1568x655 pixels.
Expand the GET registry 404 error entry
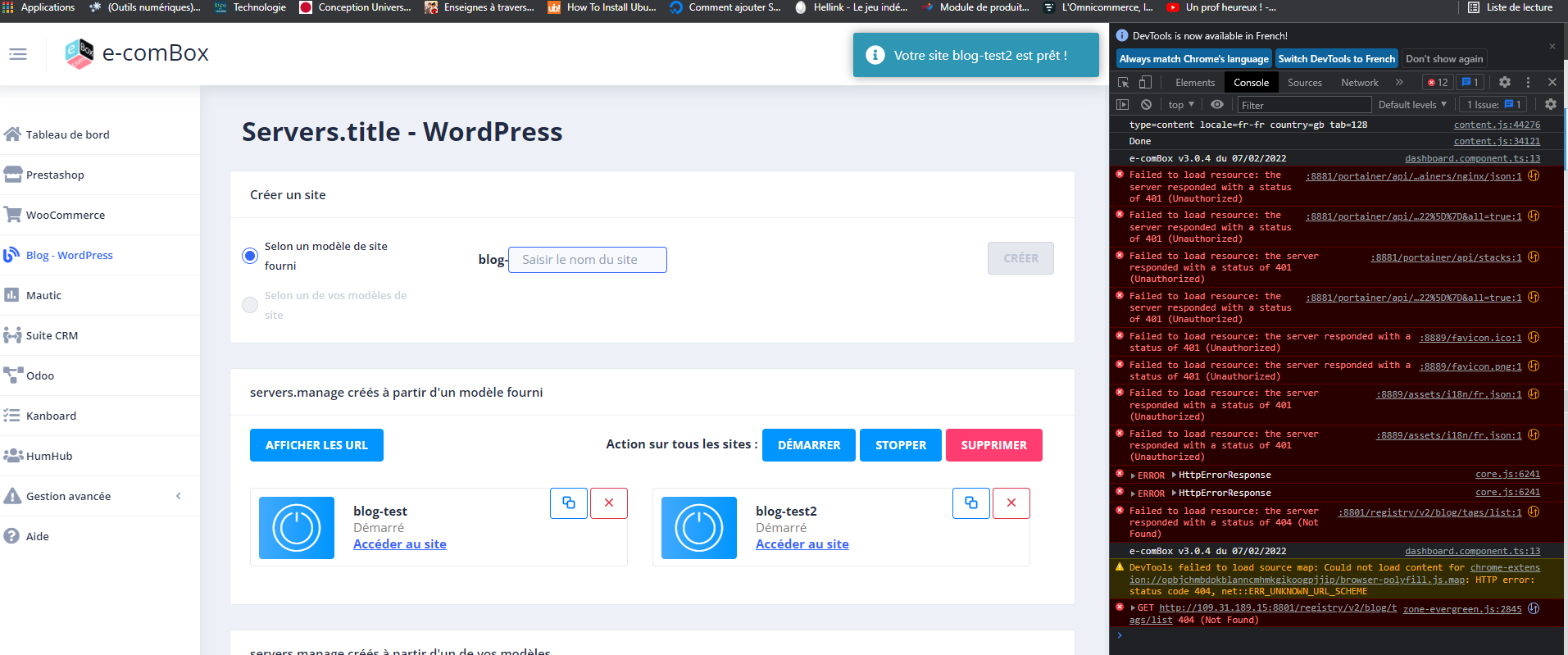[x=1134, y=608]
